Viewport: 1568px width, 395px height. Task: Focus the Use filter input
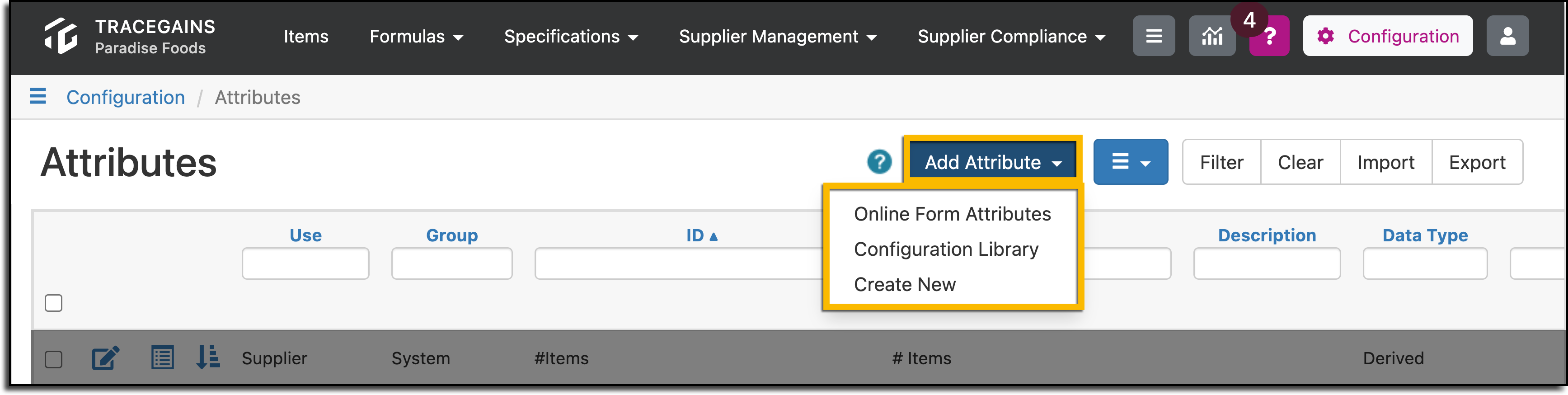[x=305, y=263]
